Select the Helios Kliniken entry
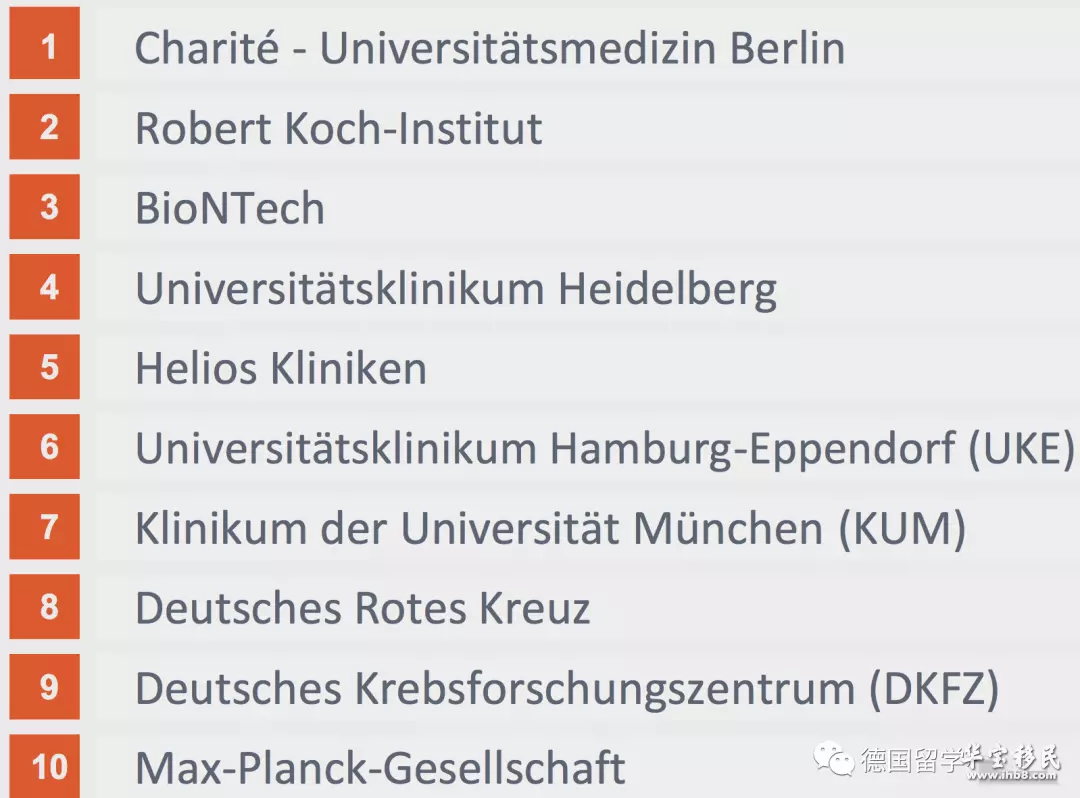 [281, 368]
